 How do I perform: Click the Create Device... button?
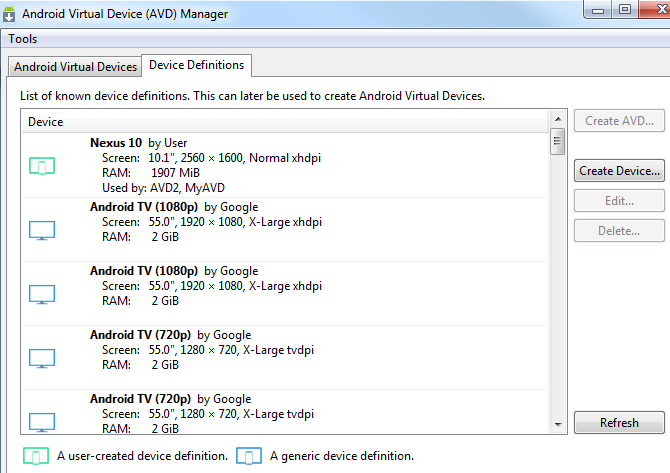click(619, 171)
